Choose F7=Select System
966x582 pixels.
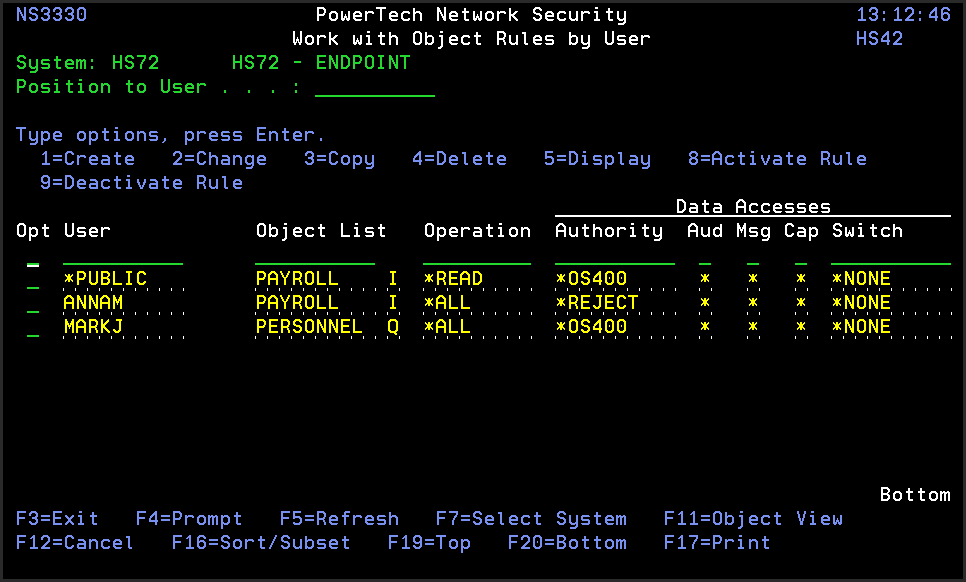531,519
